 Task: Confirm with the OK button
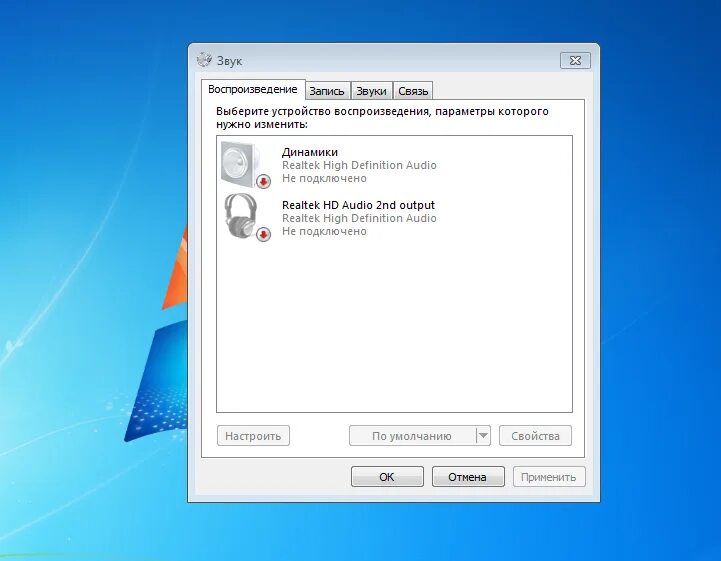coord(387,477)
